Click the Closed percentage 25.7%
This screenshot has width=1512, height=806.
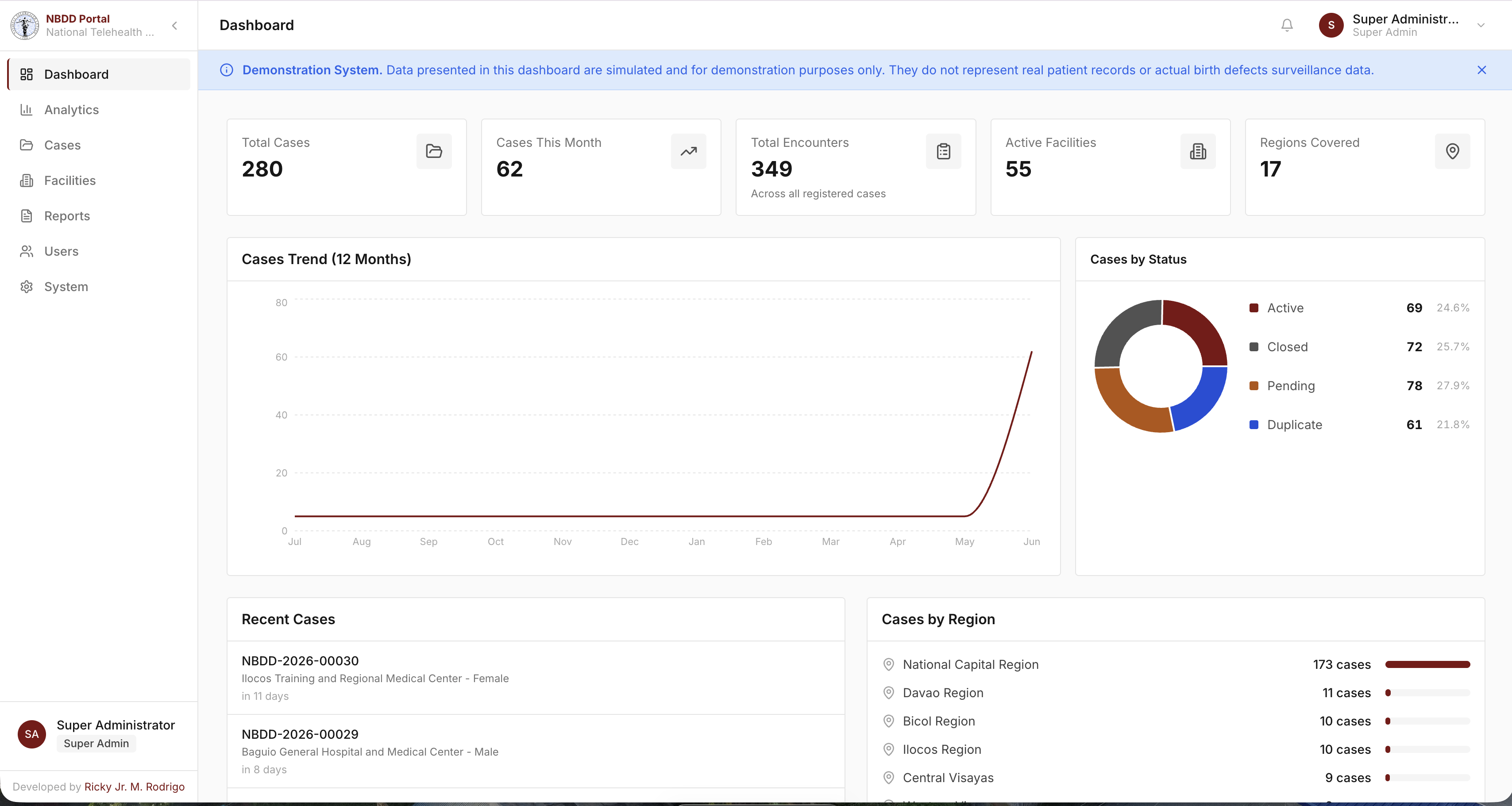[x=1453, y=347]
